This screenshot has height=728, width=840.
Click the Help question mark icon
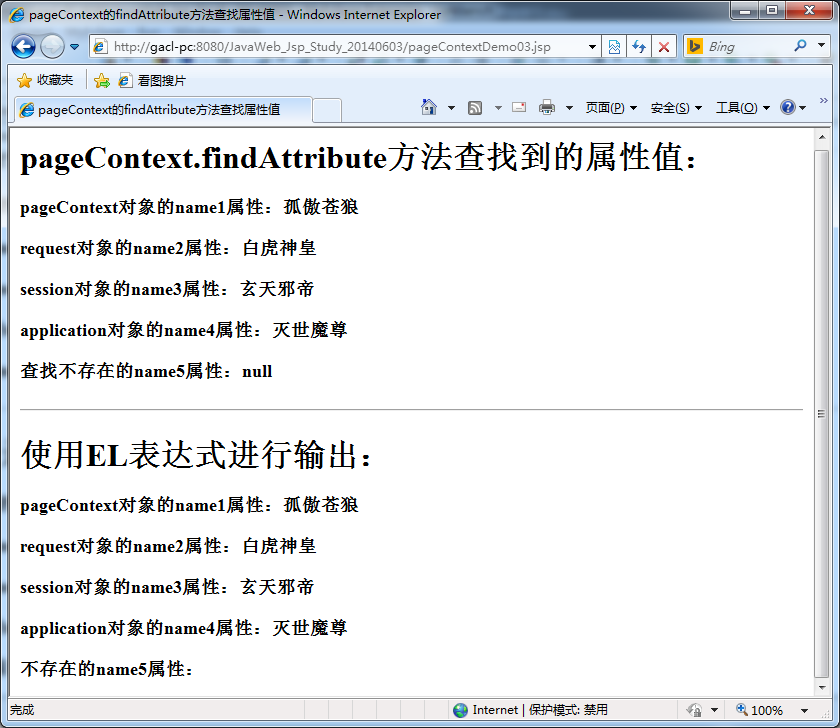(x=788, y=107)
